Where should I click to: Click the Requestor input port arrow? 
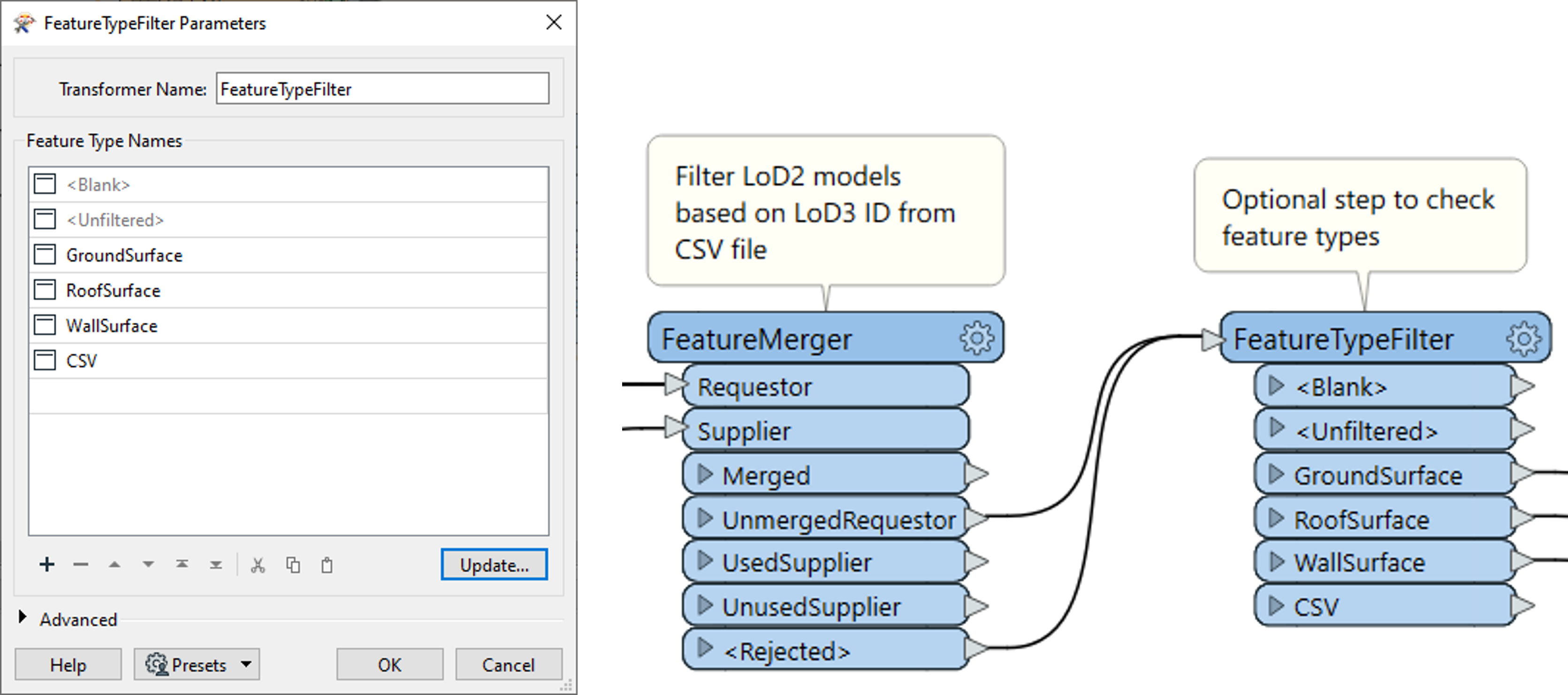tap(675, 384)
